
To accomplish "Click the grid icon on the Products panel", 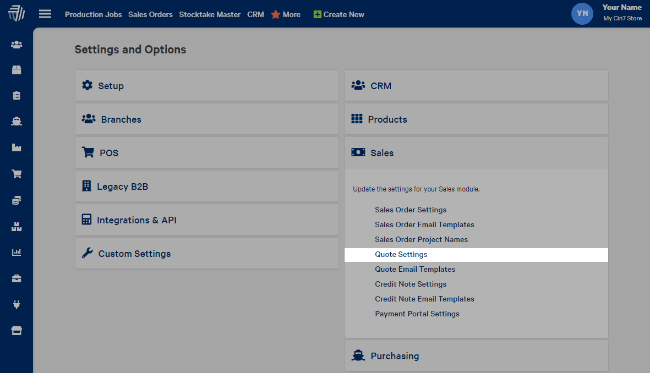I will click(357, 119).
